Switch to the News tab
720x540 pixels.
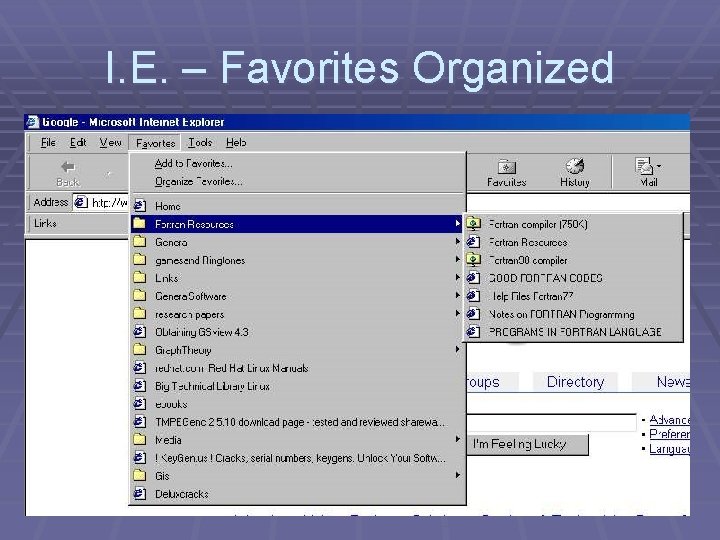[x=661, y=382]
